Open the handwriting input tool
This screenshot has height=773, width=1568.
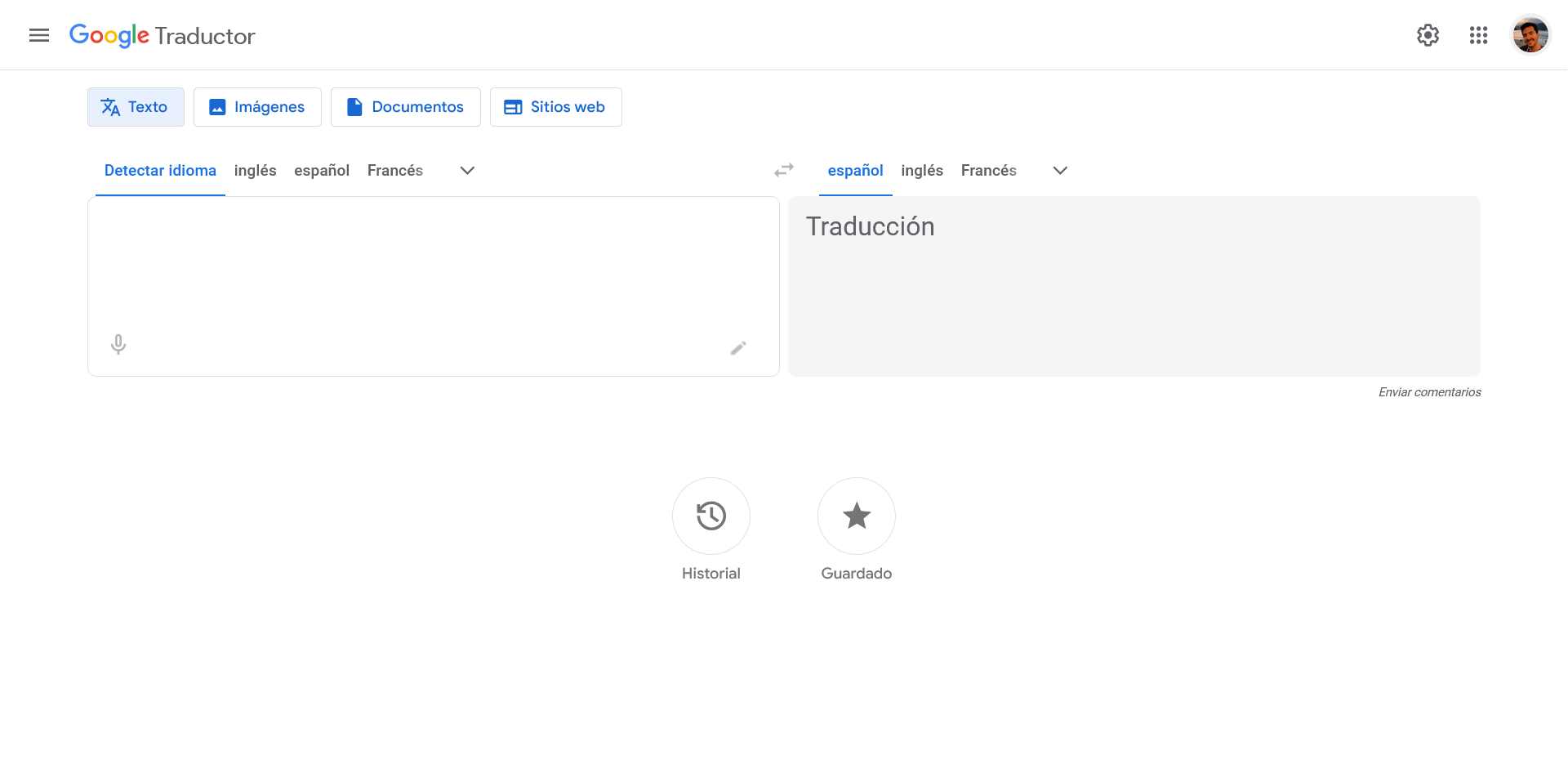click(x=737, y=347)
